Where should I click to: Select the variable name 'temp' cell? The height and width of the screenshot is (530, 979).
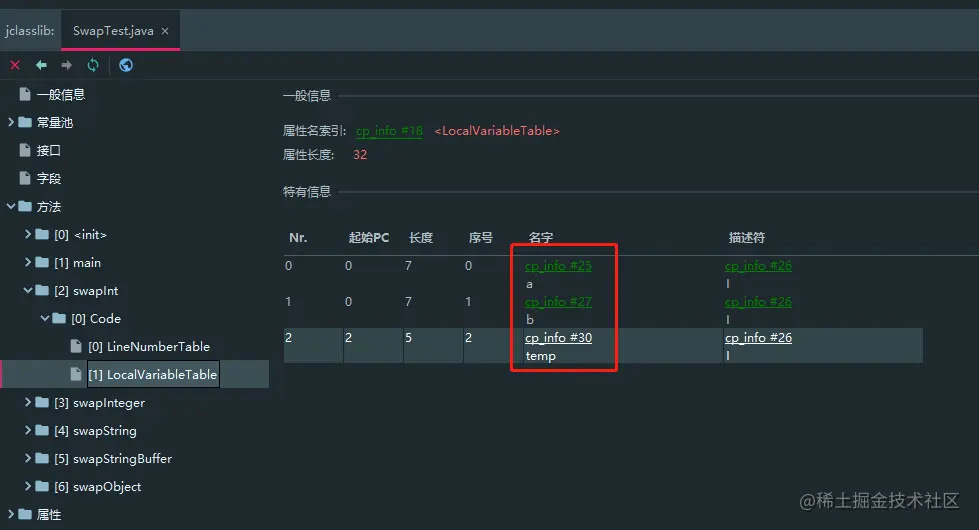point(541,356)
